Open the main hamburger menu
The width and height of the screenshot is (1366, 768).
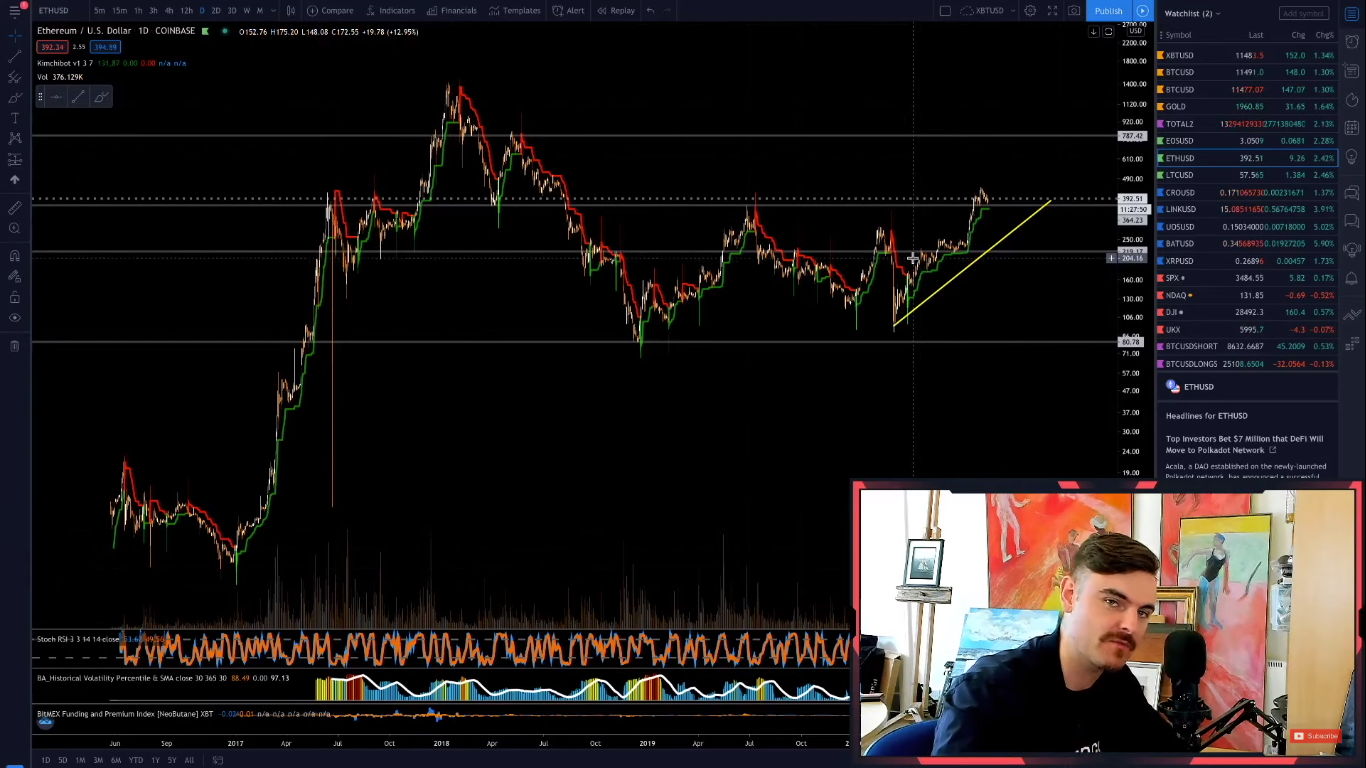coord(14,11)
